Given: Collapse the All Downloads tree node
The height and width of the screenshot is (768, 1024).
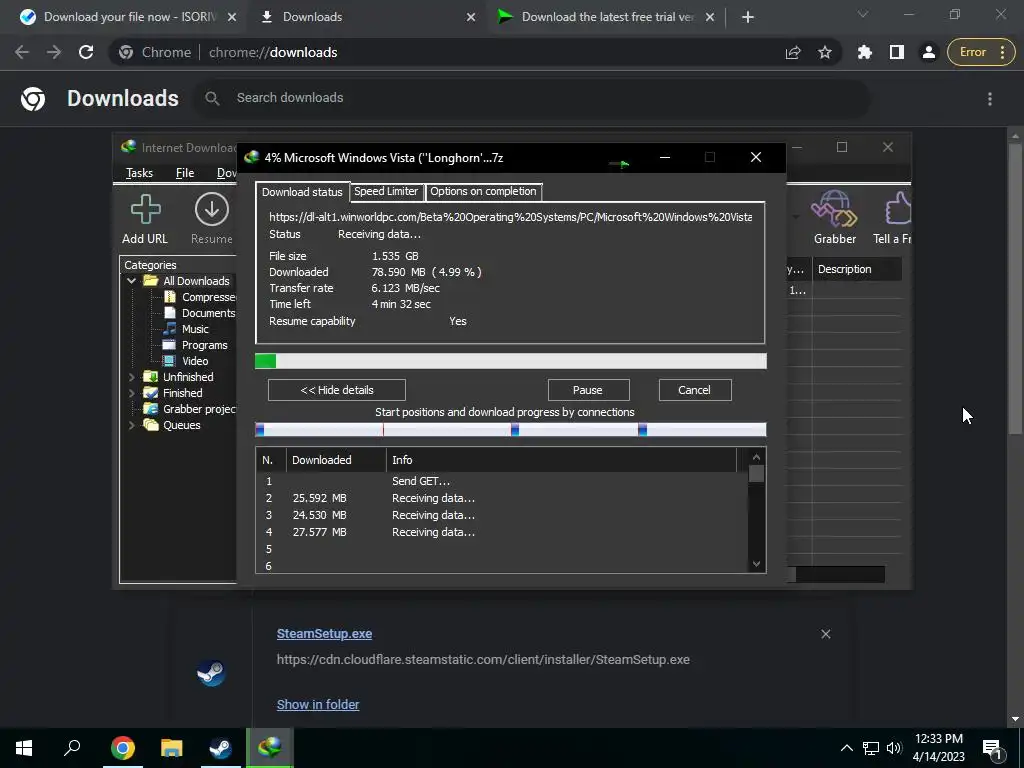Looking at the screenshot, I should coord(131,281).
